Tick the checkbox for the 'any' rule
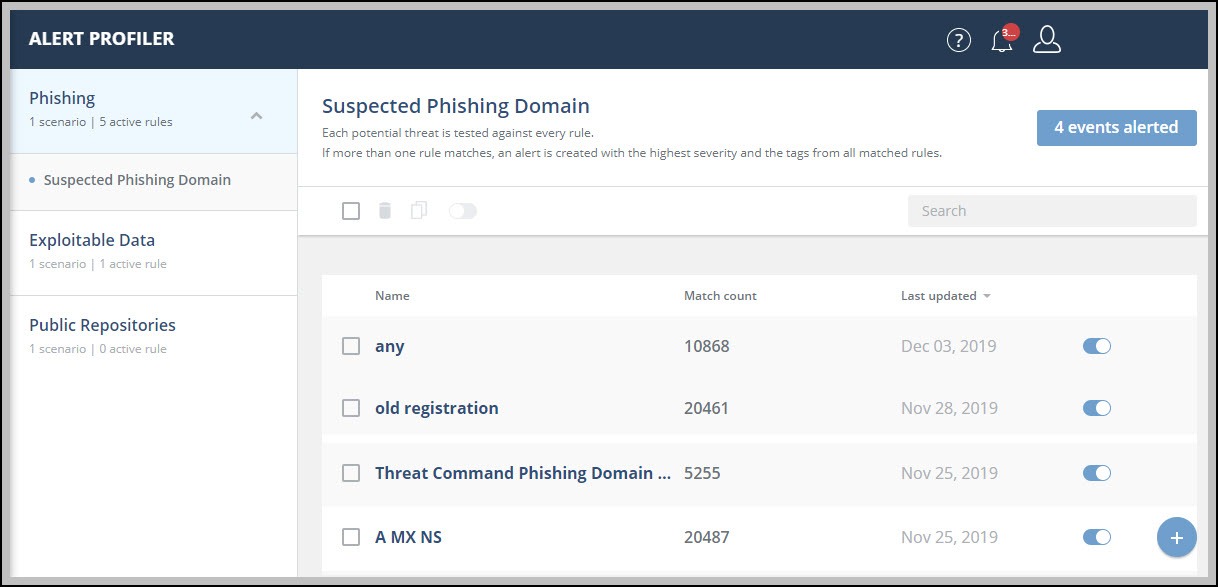This screenshot has width=1218, height=587. coord(351,346)
